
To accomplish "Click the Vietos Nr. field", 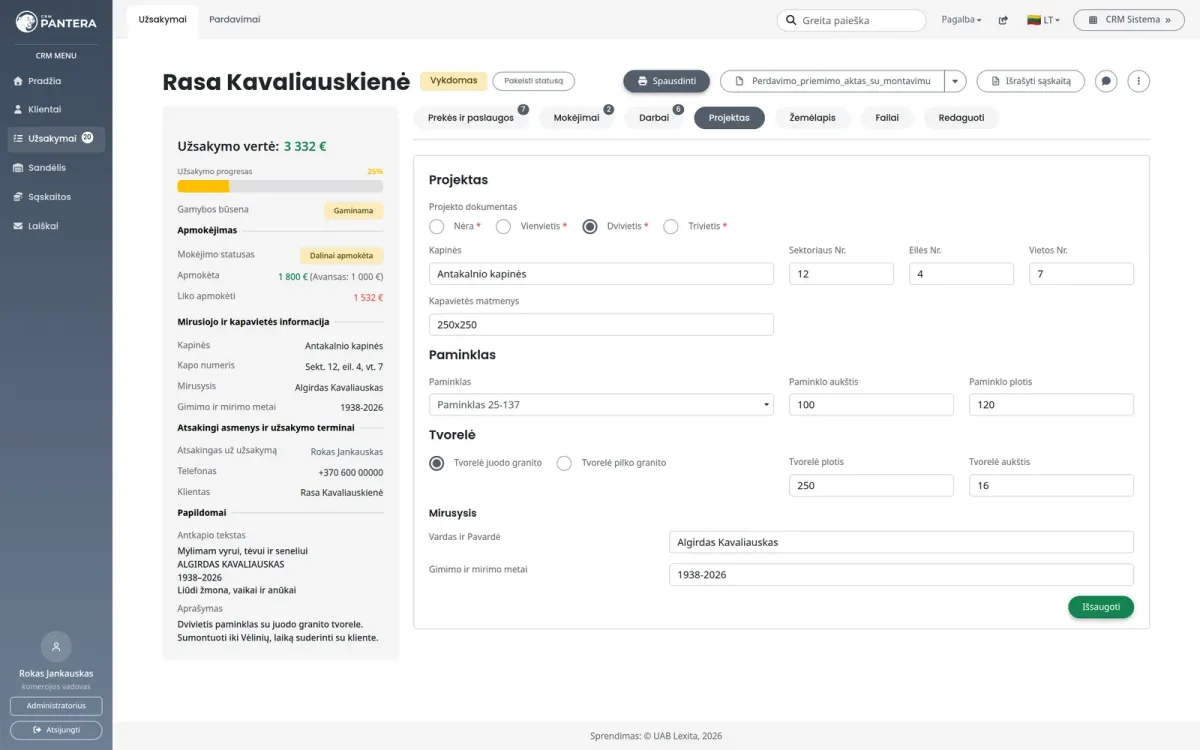I will 1081,274.
